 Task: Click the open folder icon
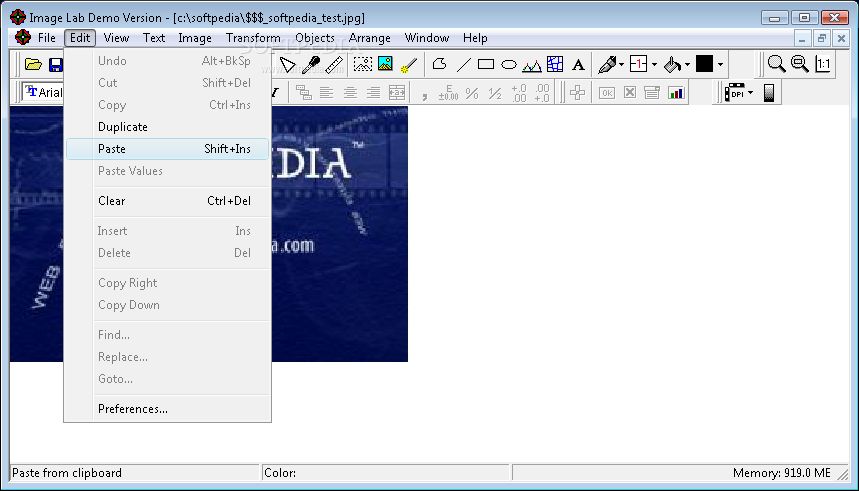click(33, 64)
